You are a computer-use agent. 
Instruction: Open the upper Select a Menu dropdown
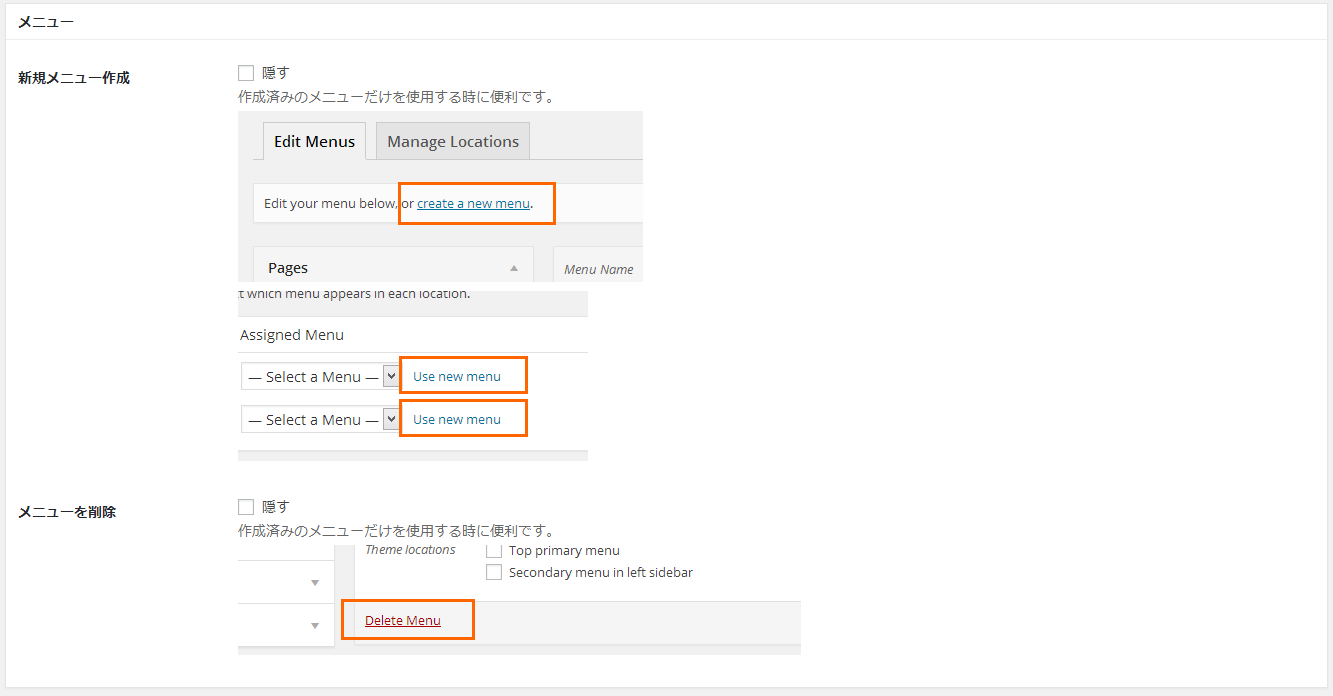point(320,377)
